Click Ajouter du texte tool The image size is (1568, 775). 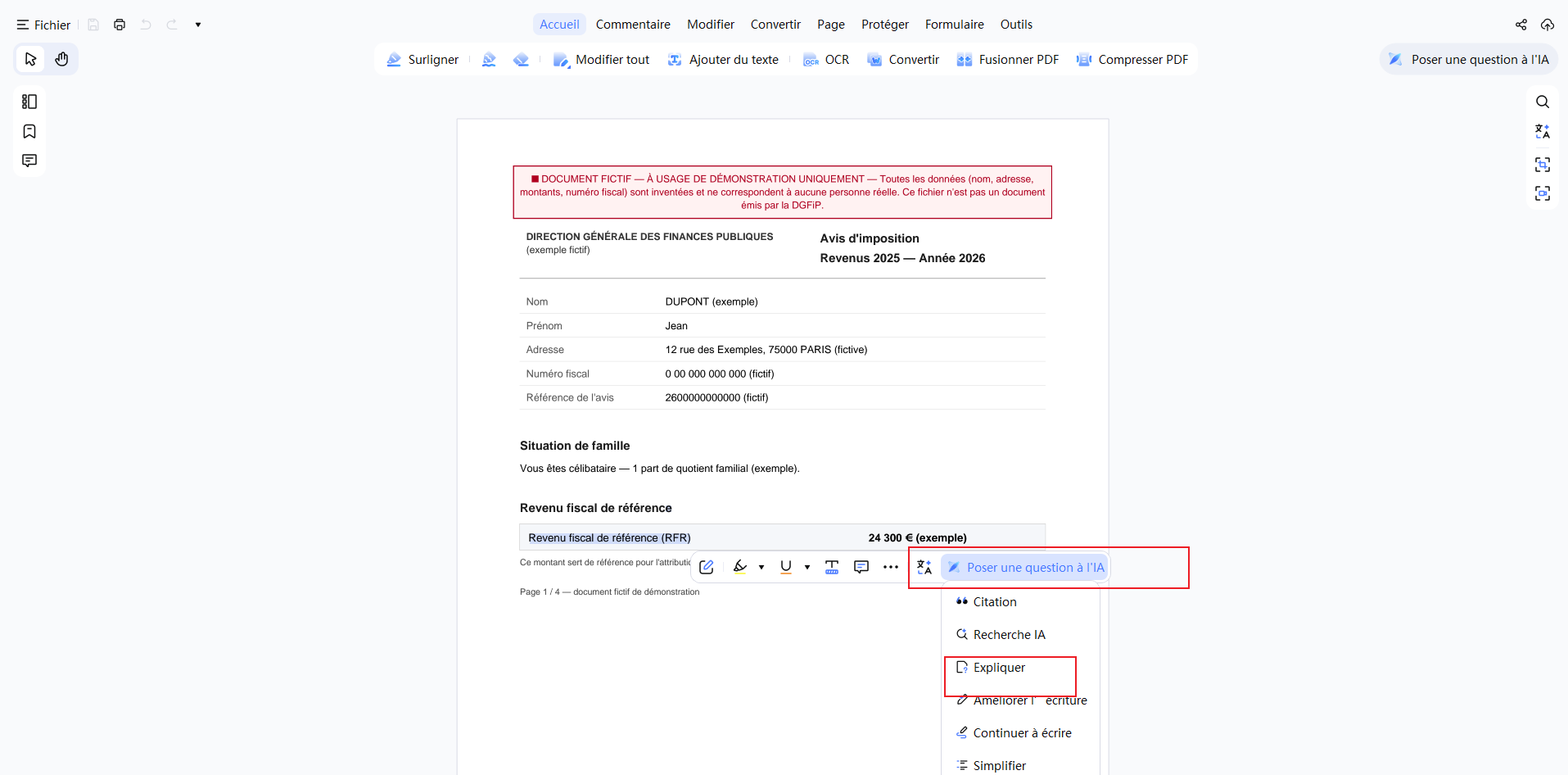[724, 60]
